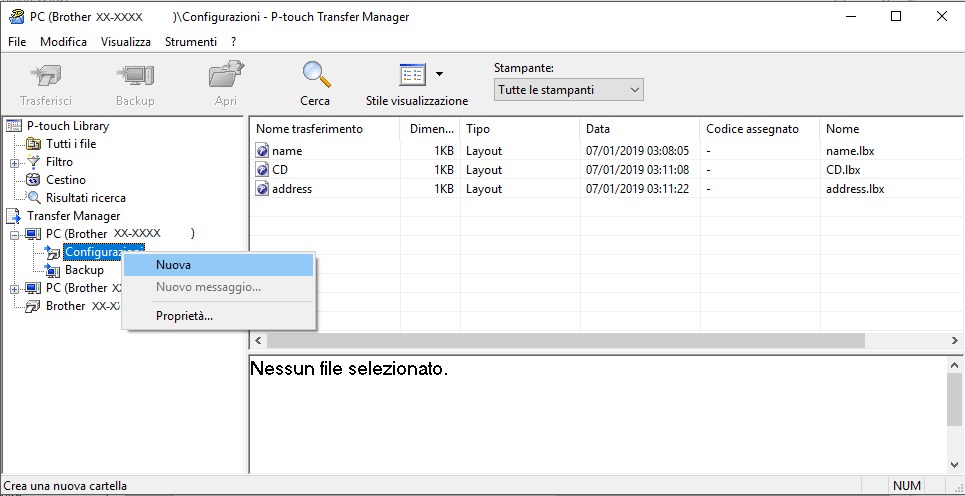This screenshot has height=496, width=965.
Task: Select the Filtro tree item
Action: [59, 162]
